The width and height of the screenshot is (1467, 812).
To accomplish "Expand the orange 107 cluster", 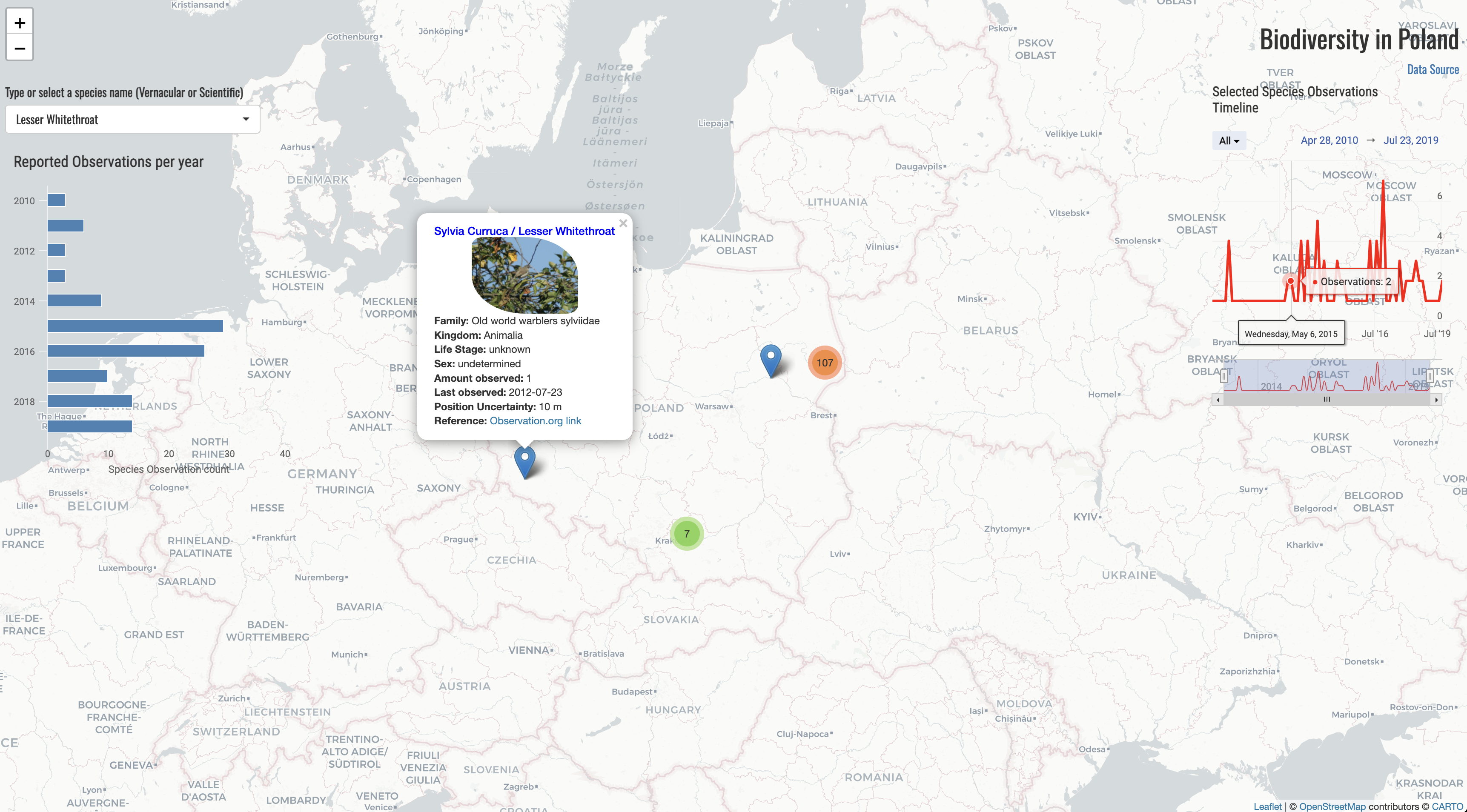I will (825, 363).
